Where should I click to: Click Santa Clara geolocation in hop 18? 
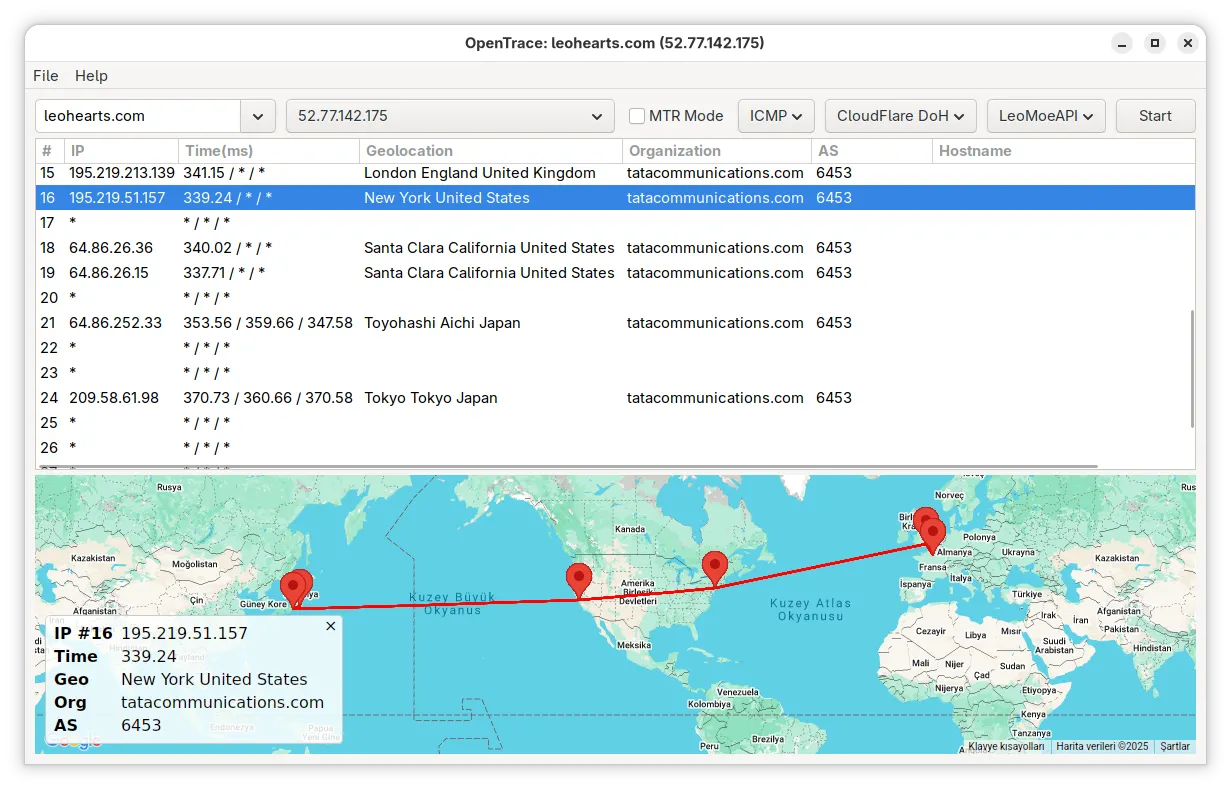point(489,248)
